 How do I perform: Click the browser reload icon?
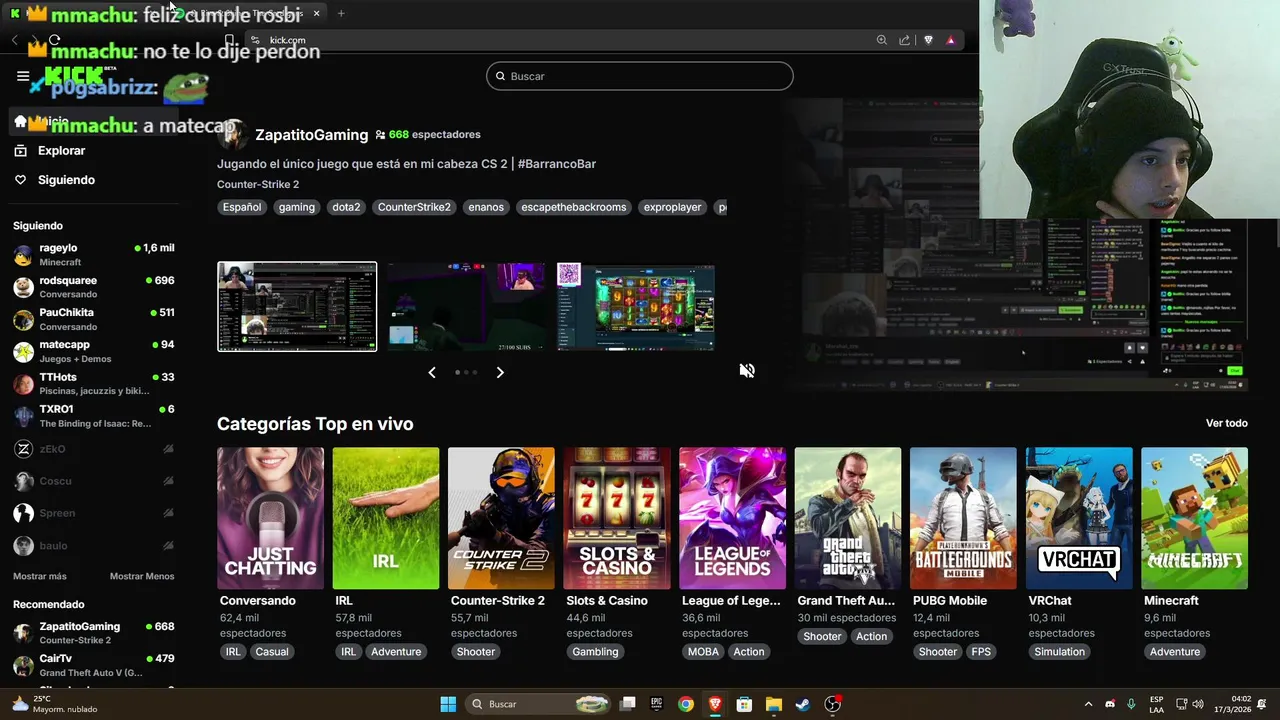(55, 40)
